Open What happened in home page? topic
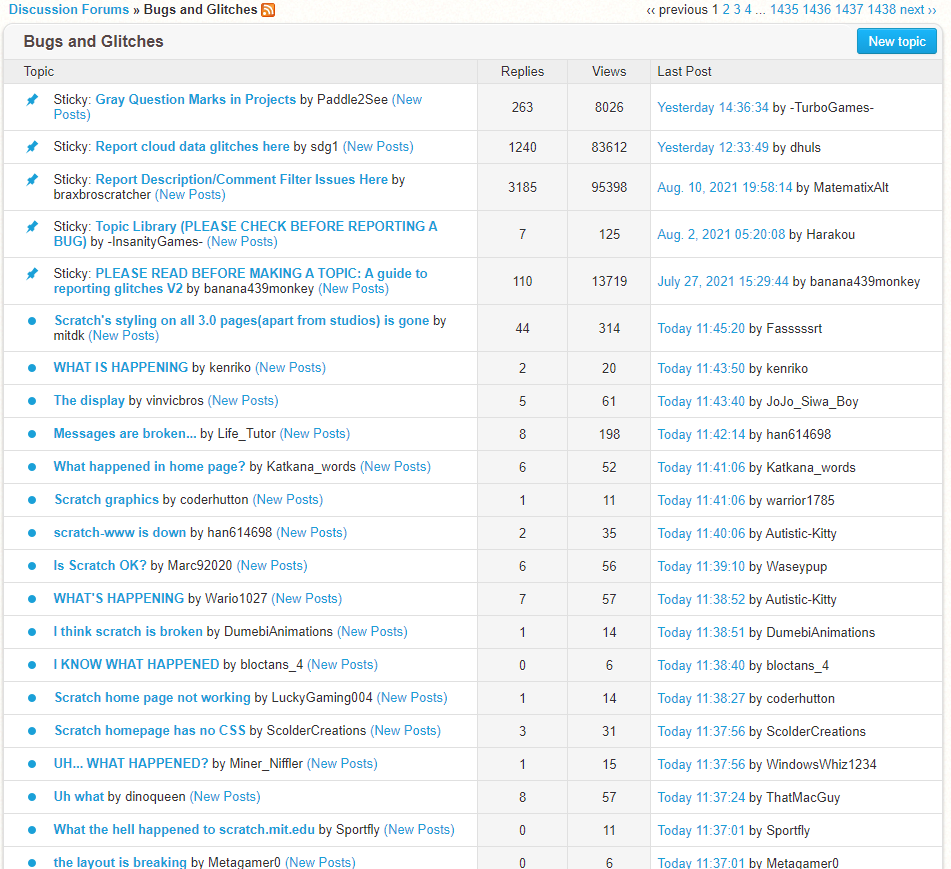This screenshot has height=869, width=951. (149, 466)
